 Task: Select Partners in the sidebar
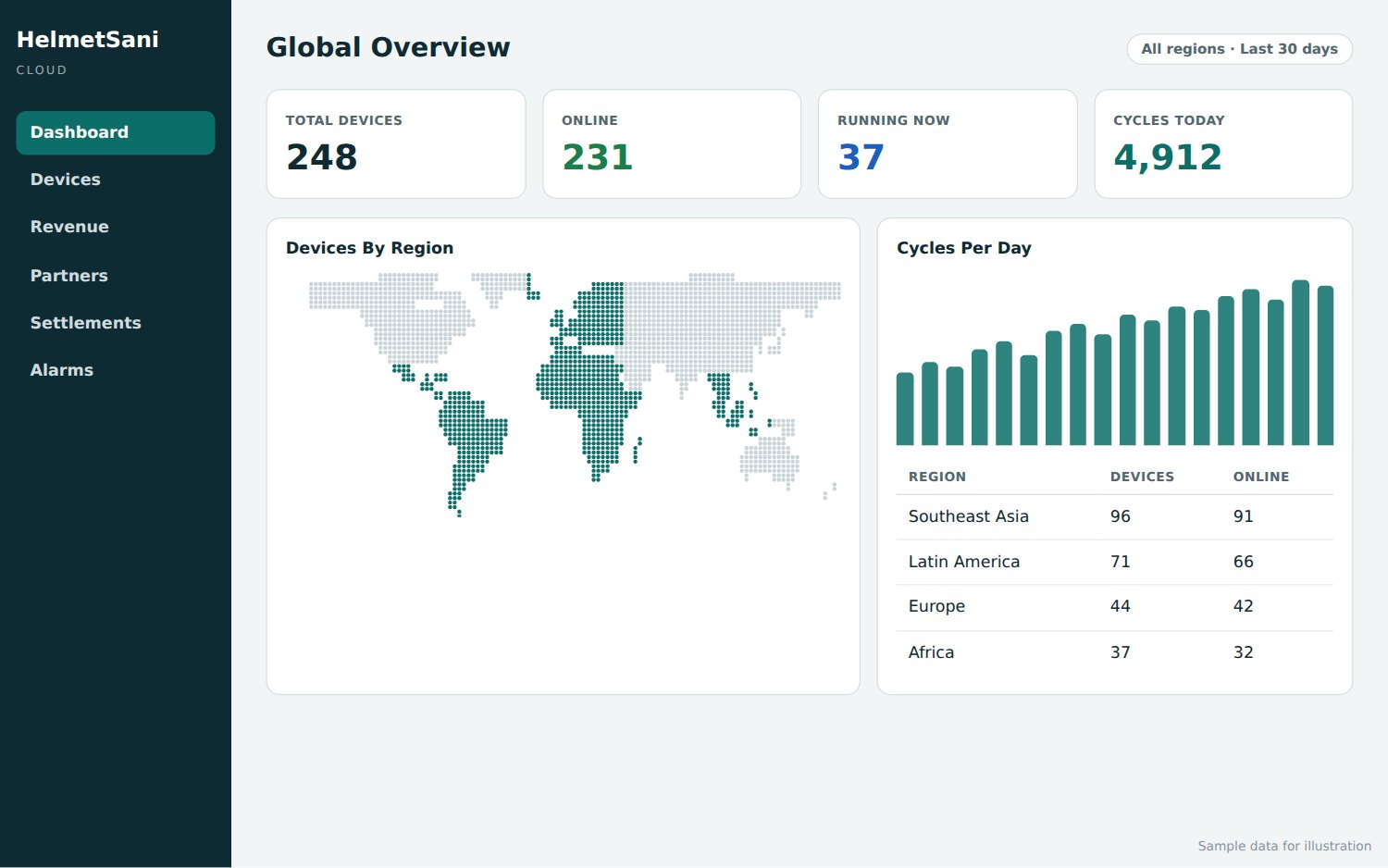click(x=116, y=275)
